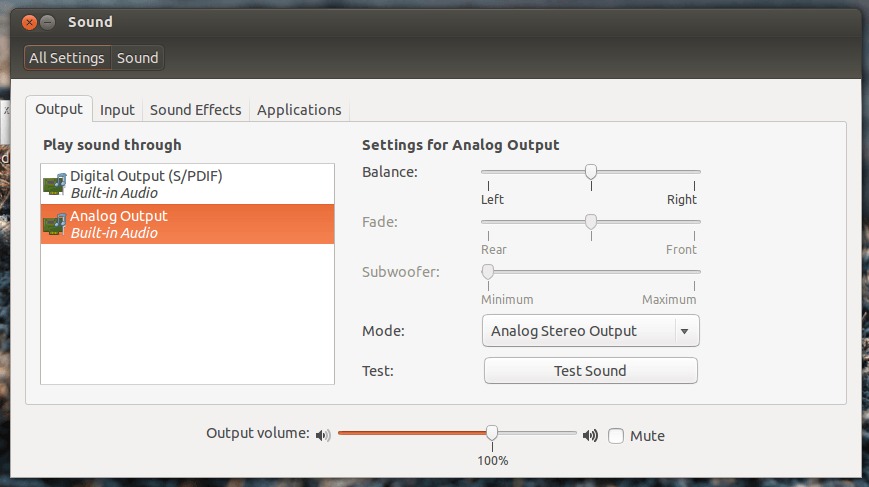Click the Sound breadcrumb button
The image size is (869, 487).
click(137, 58)
